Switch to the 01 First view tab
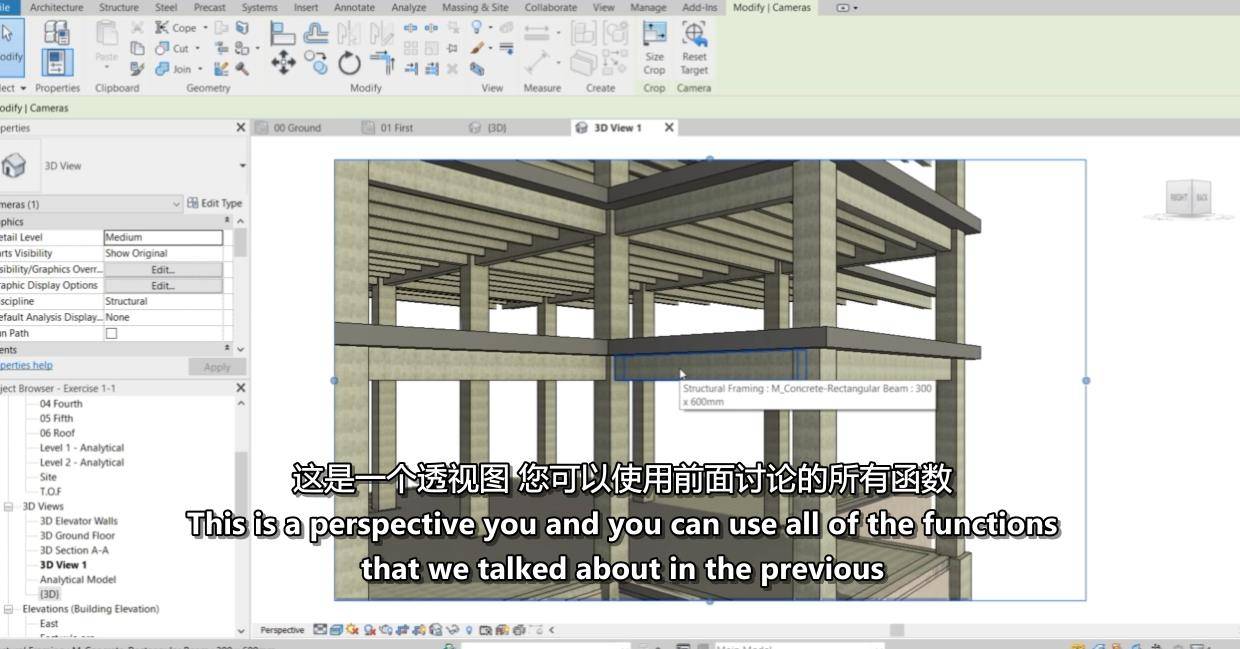Screen dimensions: 1240x649 (396, 128)
